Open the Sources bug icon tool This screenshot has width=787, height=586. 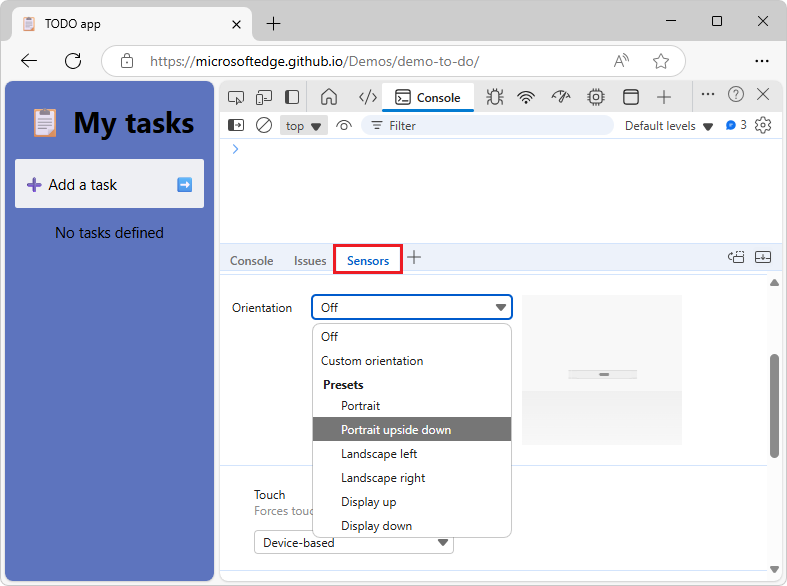pos(494,97)
